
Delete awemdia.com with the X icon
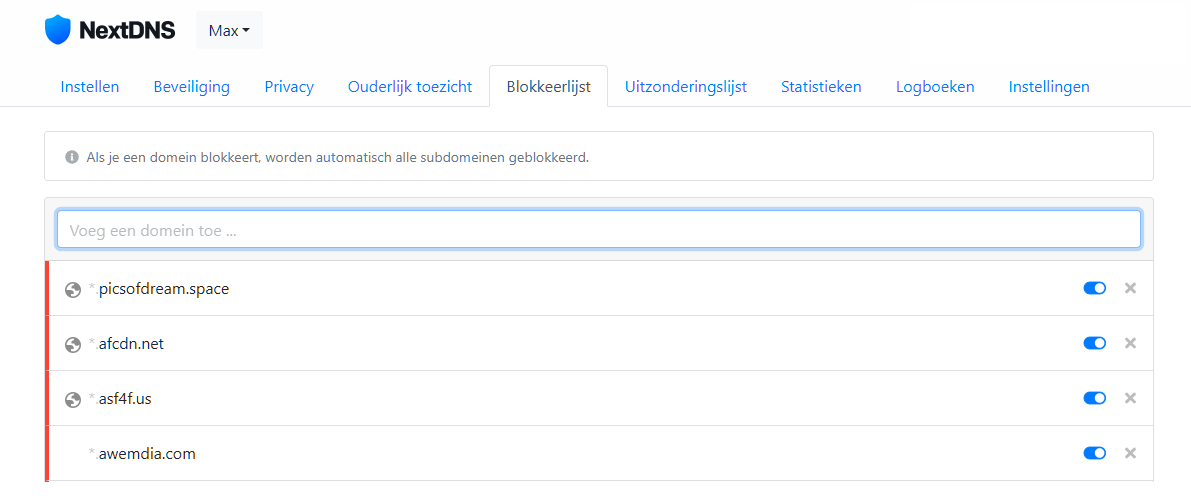coord(1130,453)
